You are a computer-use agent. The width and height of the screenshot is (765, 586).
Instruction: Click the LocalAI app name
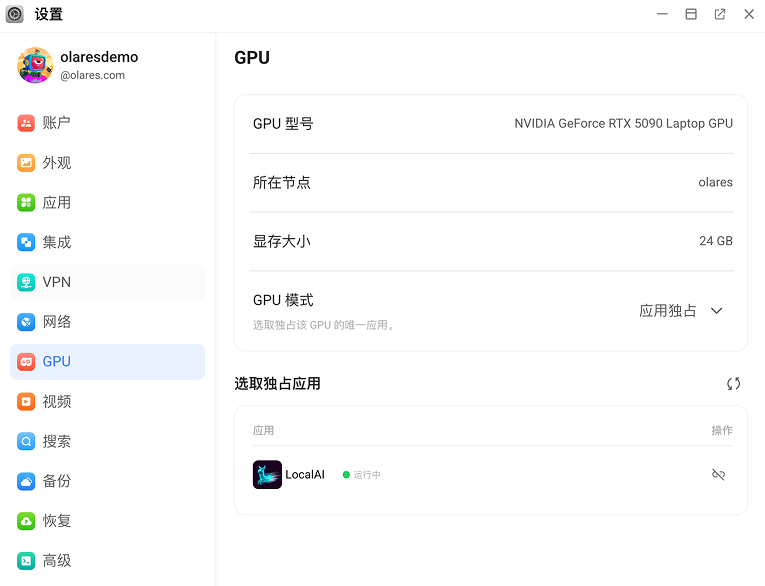[305, 474]
